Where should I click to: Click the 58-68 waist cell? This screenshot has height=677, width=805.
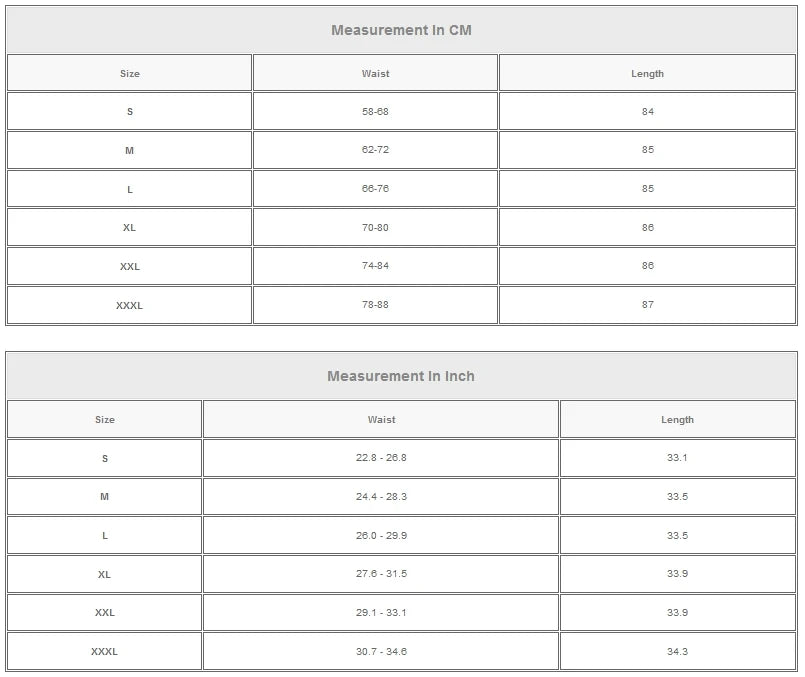[375, 111]
